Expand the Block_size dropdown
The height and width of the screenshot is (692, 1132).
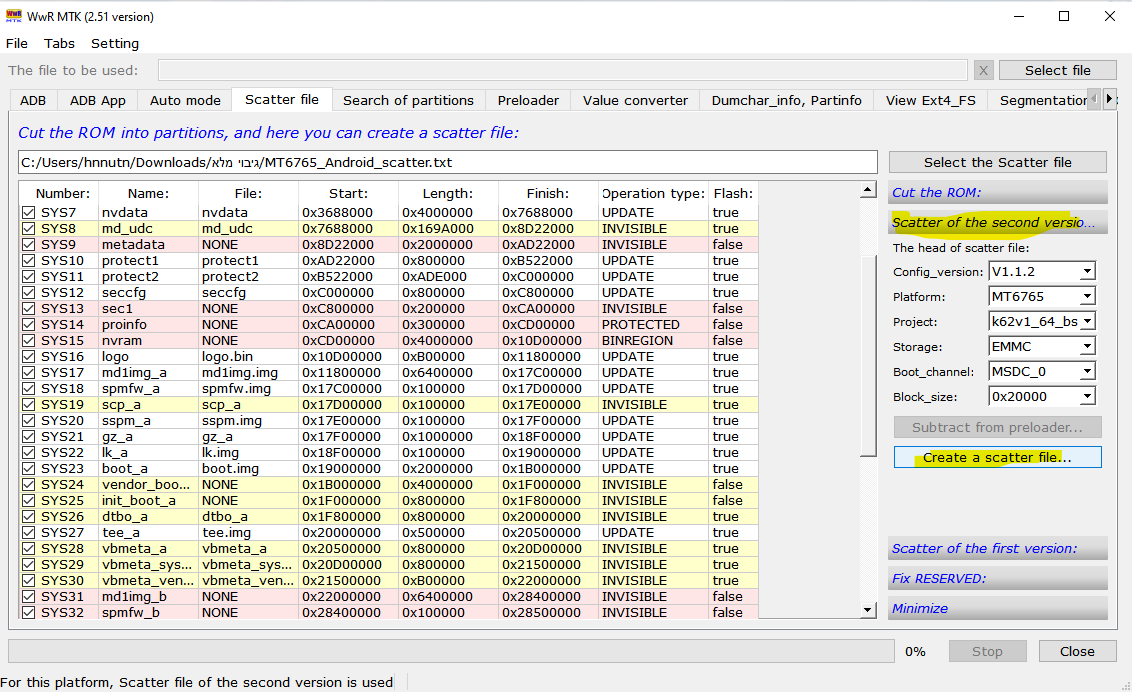coord(1087,397)
